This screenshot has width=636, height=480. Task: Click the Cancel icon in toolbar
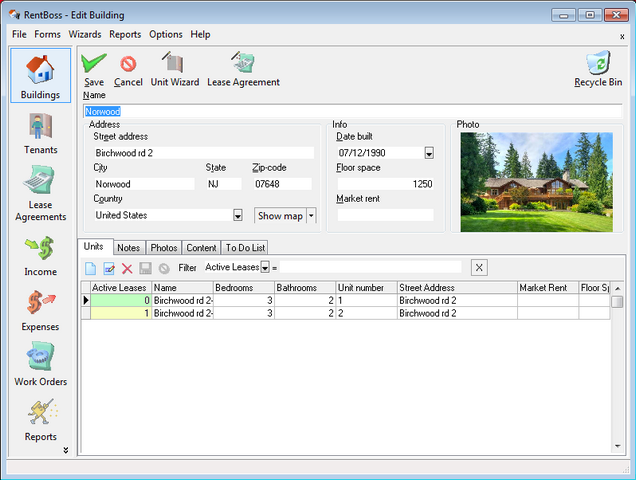(x=128, y=64)
